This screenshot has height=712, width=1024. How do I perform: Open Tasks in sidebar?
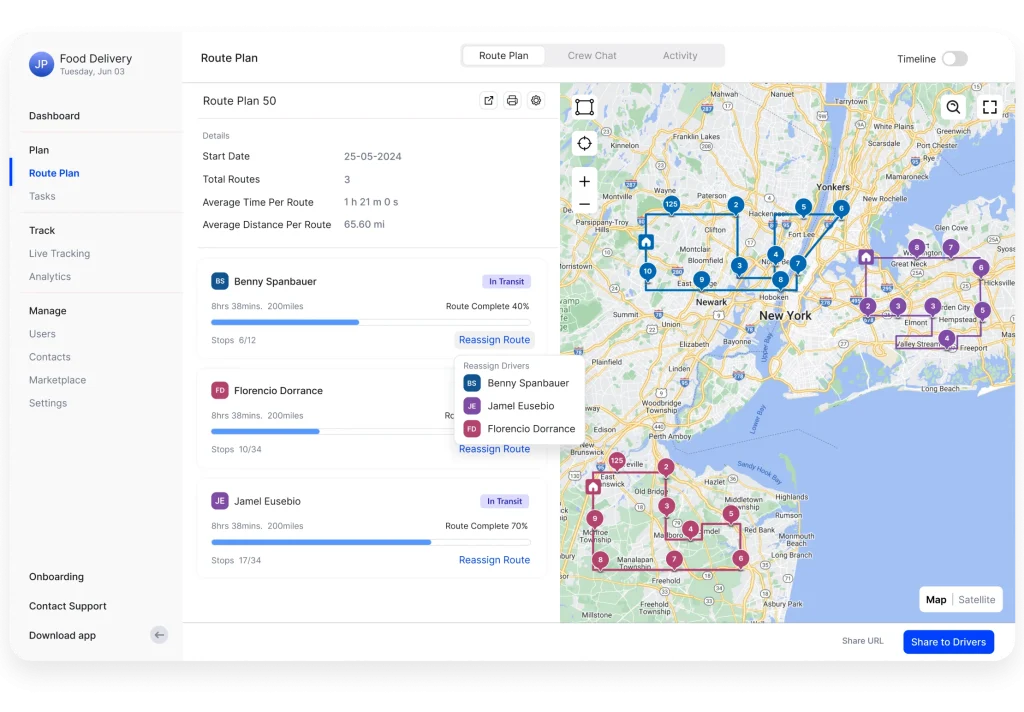(42, 196)
